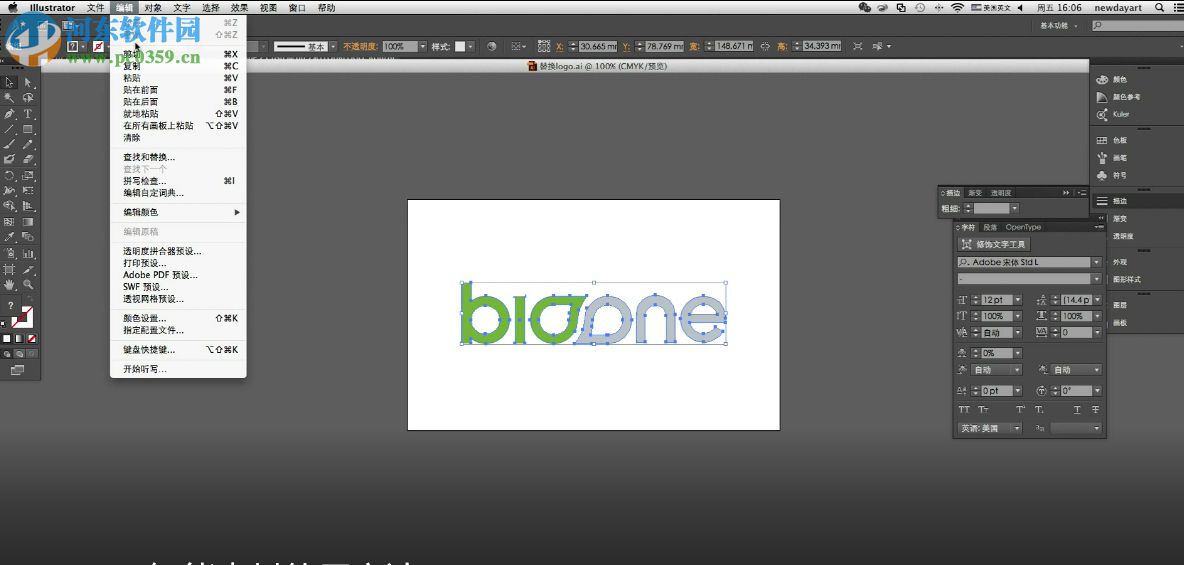Open the 粗细 stroke weight dropdown
Viewport: 1184px width, 565px height.
(1015, 208)
